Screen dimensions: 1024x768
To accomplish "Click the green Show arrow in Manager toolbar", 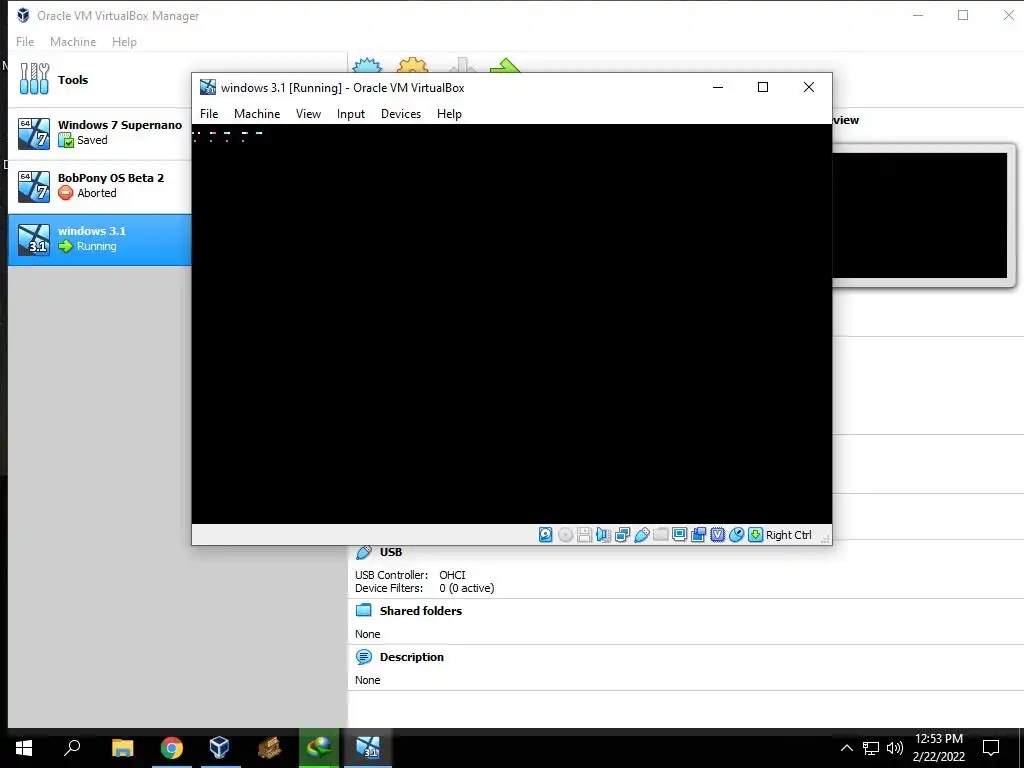I will tap(505, 65).
